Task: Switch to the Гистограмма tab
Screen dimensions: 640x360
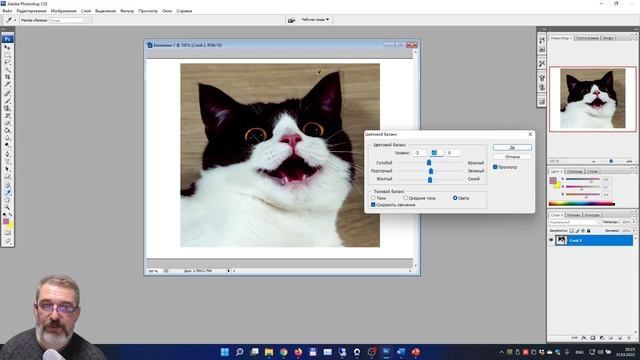Action: [x=587, y=38]
